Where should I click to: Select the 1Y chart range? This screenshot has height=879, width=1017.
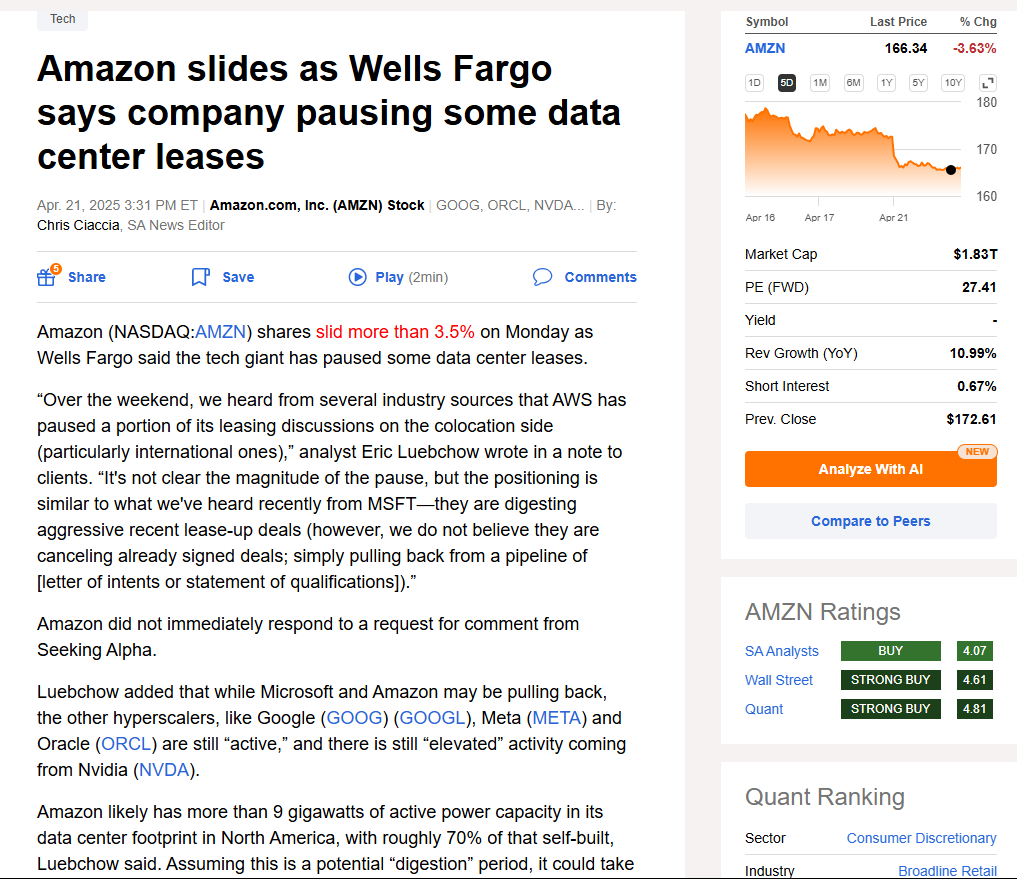pos(885,84)
